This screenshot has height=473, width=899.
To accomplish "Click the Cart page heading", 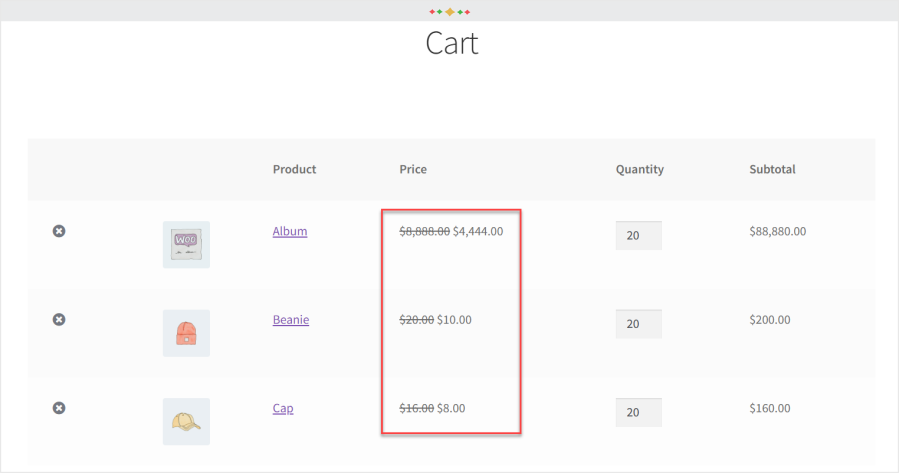I will point(451,44).
